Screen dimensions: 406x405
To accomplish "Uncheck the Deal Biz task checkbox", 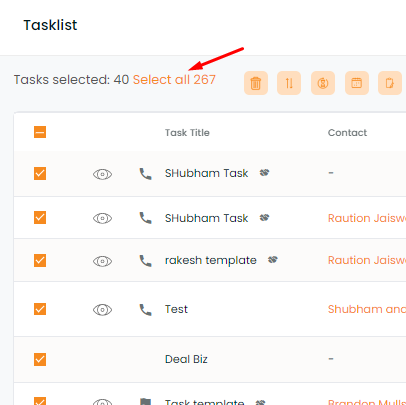I will (40, 359).
